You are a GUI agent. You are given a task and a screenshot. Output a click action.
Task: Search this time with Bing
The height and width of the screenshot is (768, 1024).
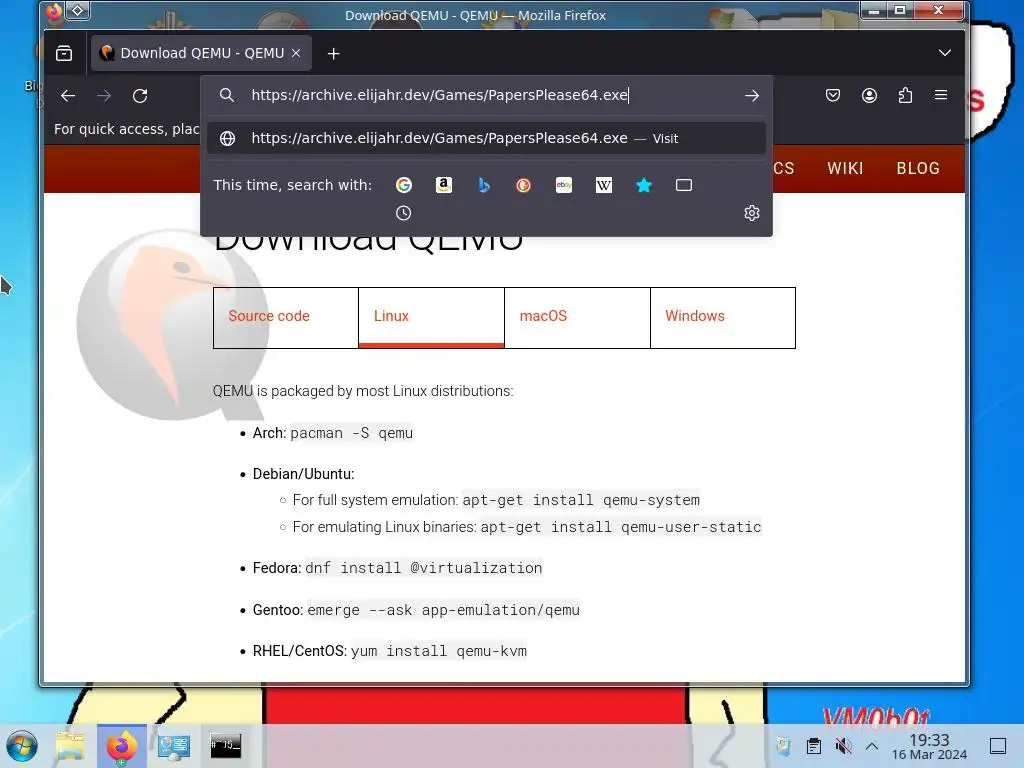click(484, 185)
